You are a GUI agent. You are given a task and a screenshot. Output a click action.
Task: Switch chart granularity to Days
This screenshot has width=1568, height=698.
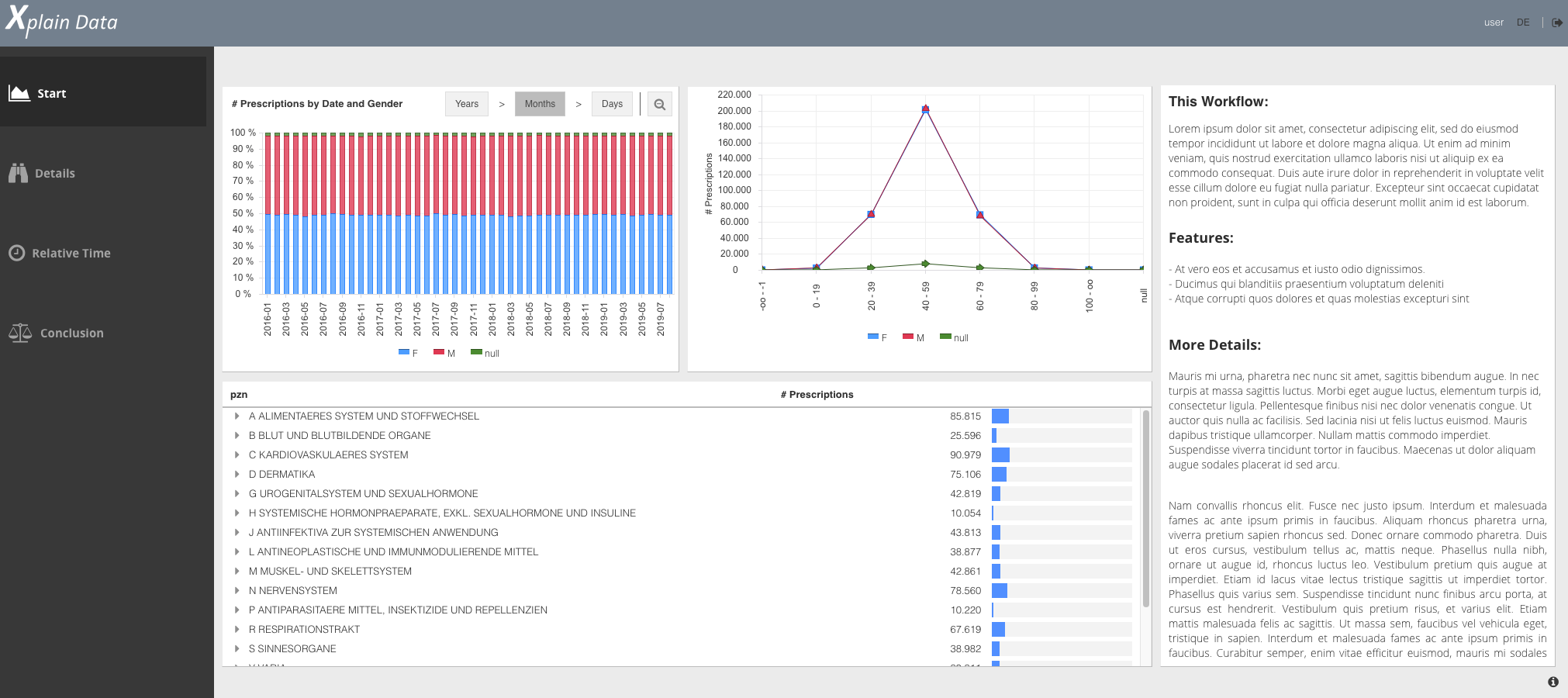612,104
